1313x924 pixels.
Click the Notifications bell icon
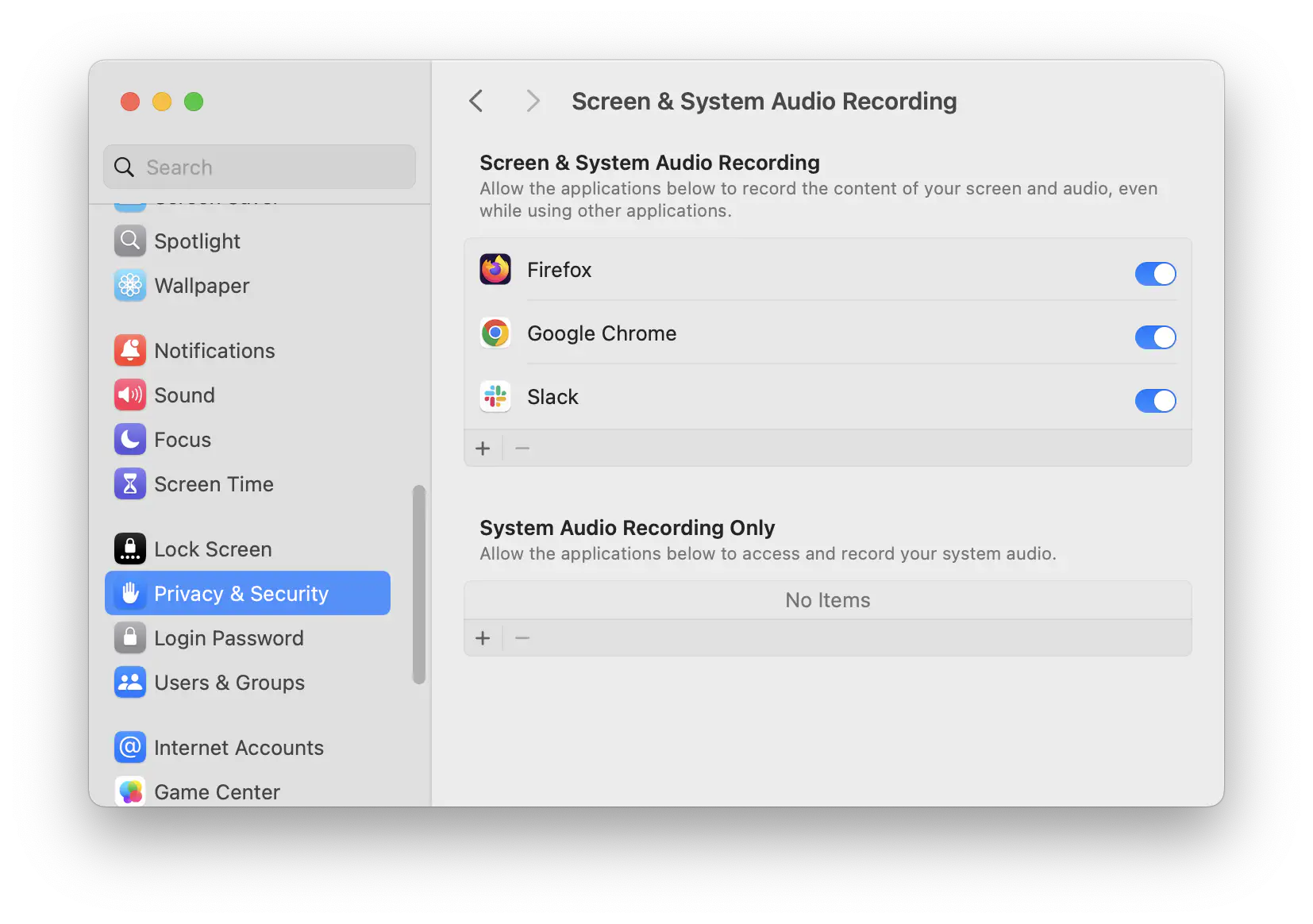click(130, 351)
